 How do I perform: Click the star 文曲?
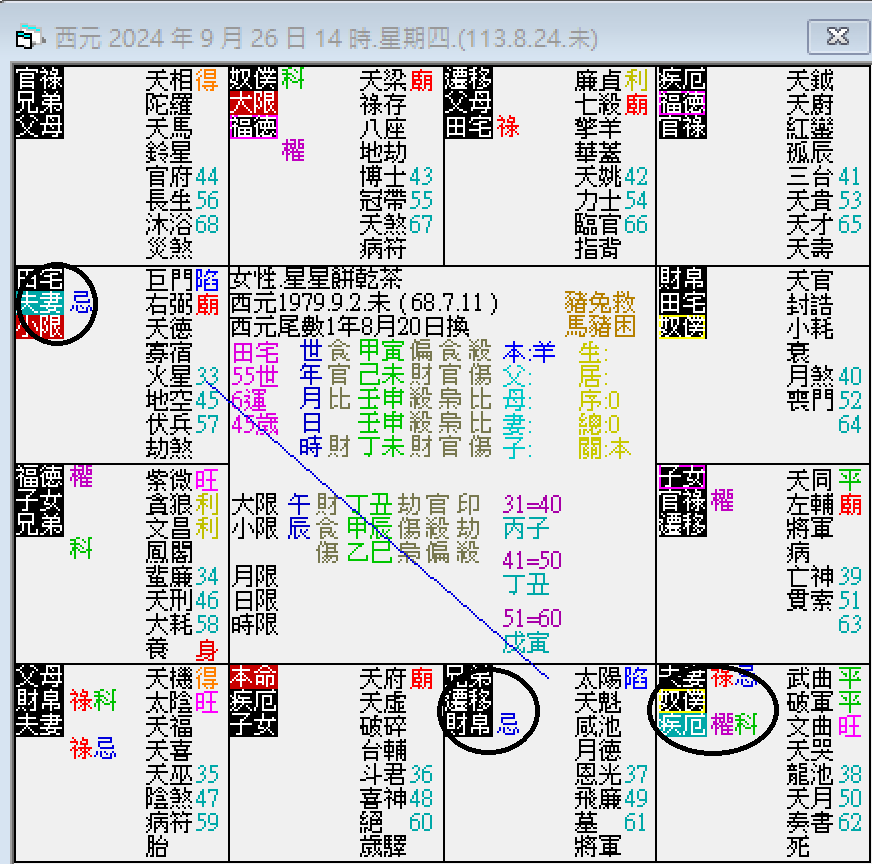(x=810, y=726)
